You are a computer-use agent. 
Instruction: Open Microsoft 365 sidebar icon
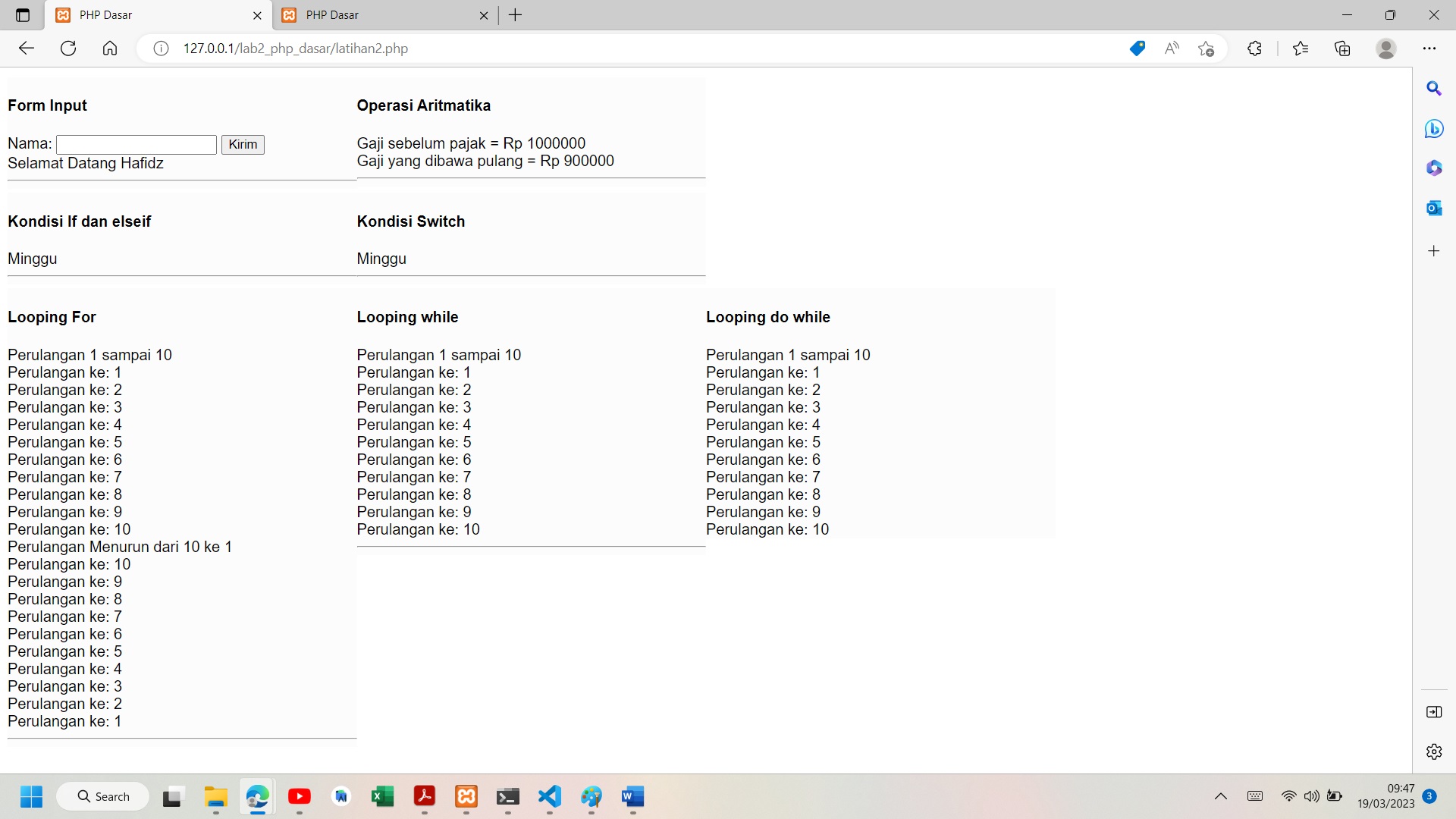1434,168
